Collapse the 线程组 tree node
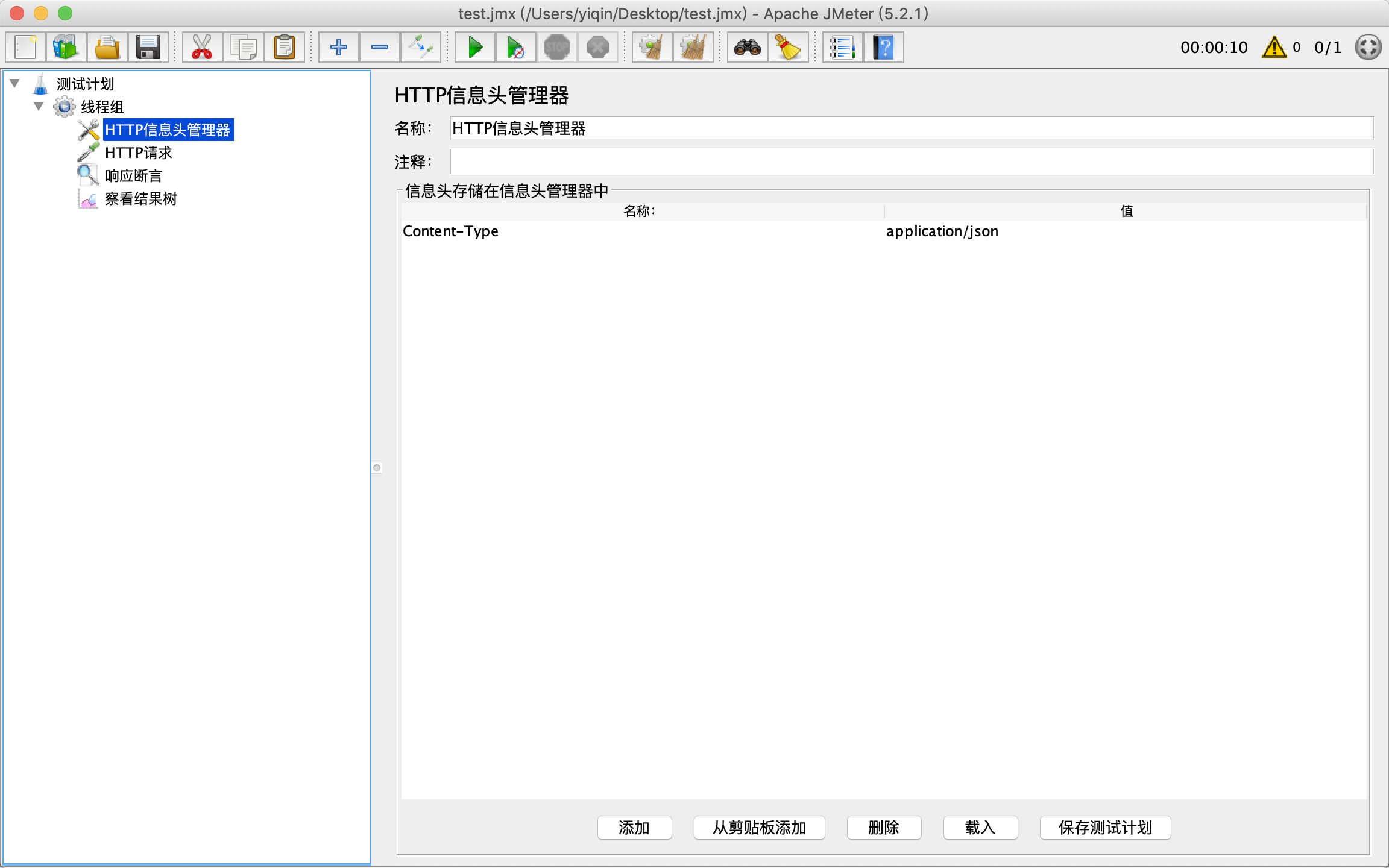Image resolution: width=1389 pixels, height=868 pixels. [x=39, y=106]
